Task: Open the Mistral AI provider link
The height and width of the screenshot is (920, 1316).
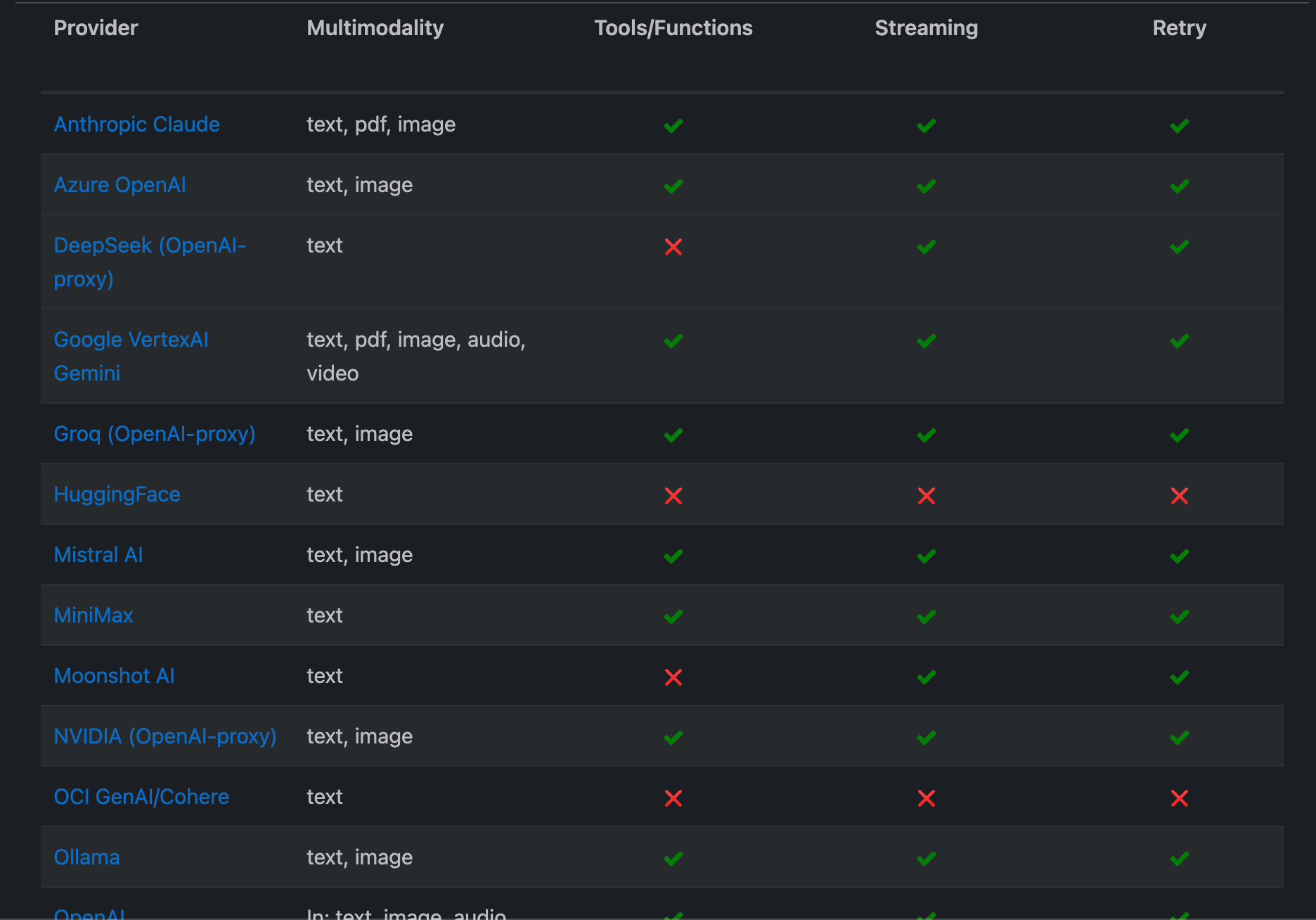Action: point(98,555)
